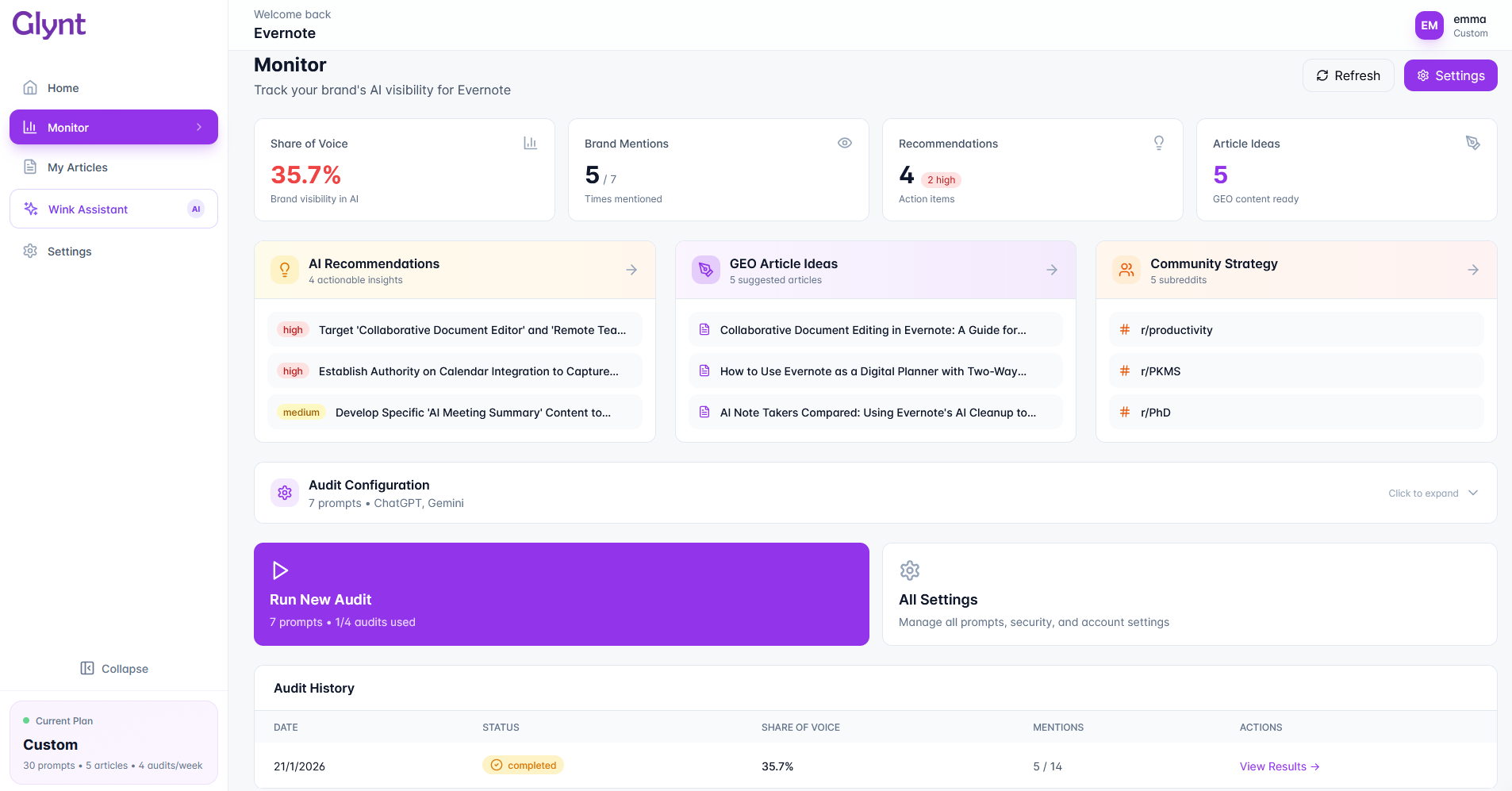The height and width of the screenshot is (791, 1512).
Task: Click the All Settings gear icon
Action: tap(909, 570)
